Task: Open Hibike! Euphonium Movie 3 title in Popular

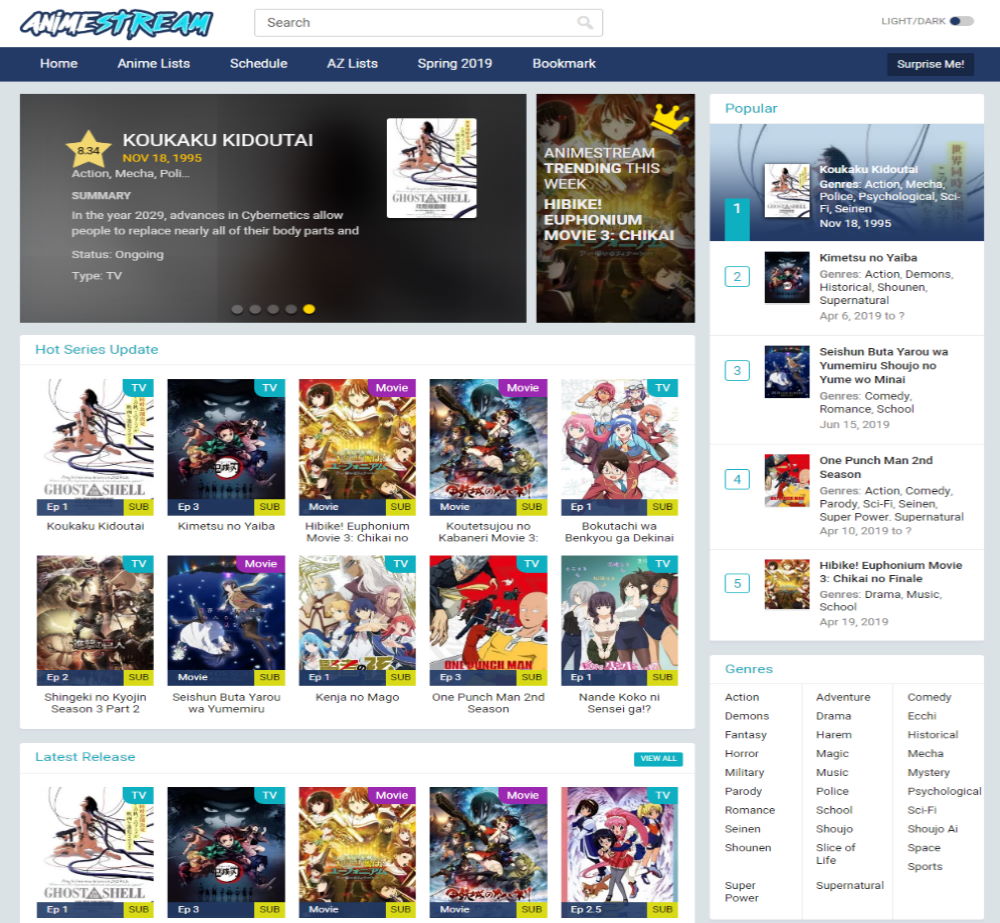Action: (890, 572)
